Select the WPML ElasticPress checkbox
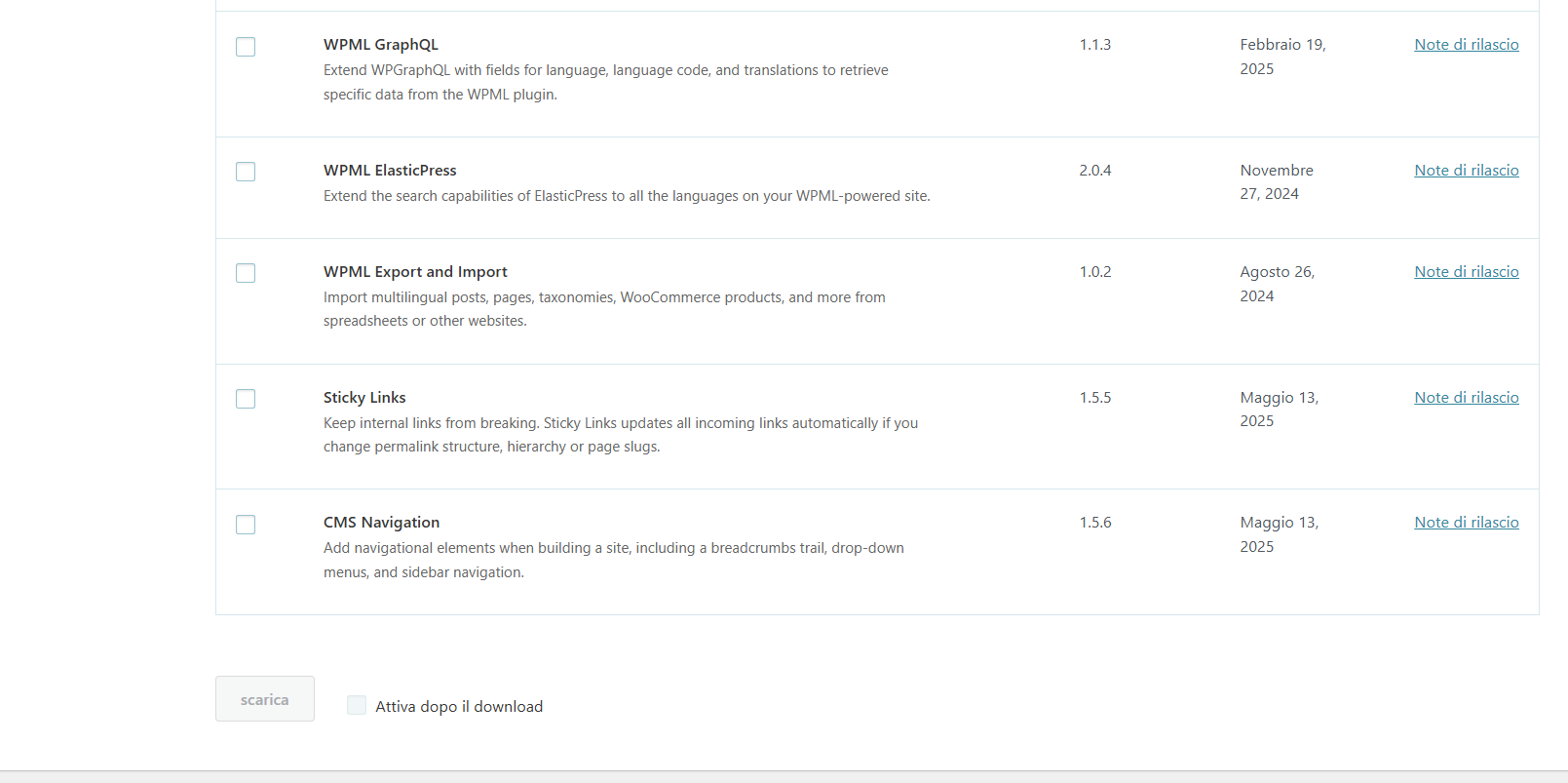The height and width of the screenshot is (783, 1568). pos(246,172)
